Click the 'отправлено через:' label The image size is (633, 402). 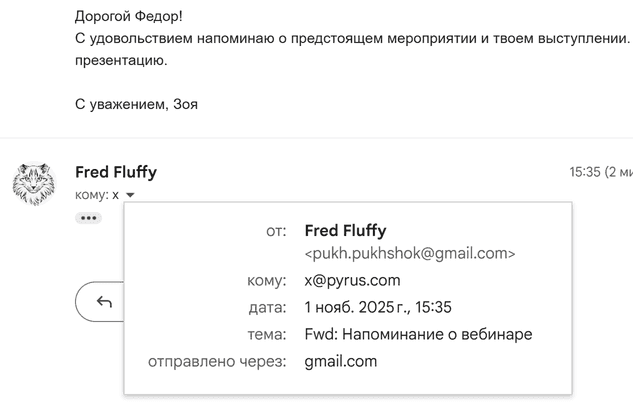click(x=217, y=361)
